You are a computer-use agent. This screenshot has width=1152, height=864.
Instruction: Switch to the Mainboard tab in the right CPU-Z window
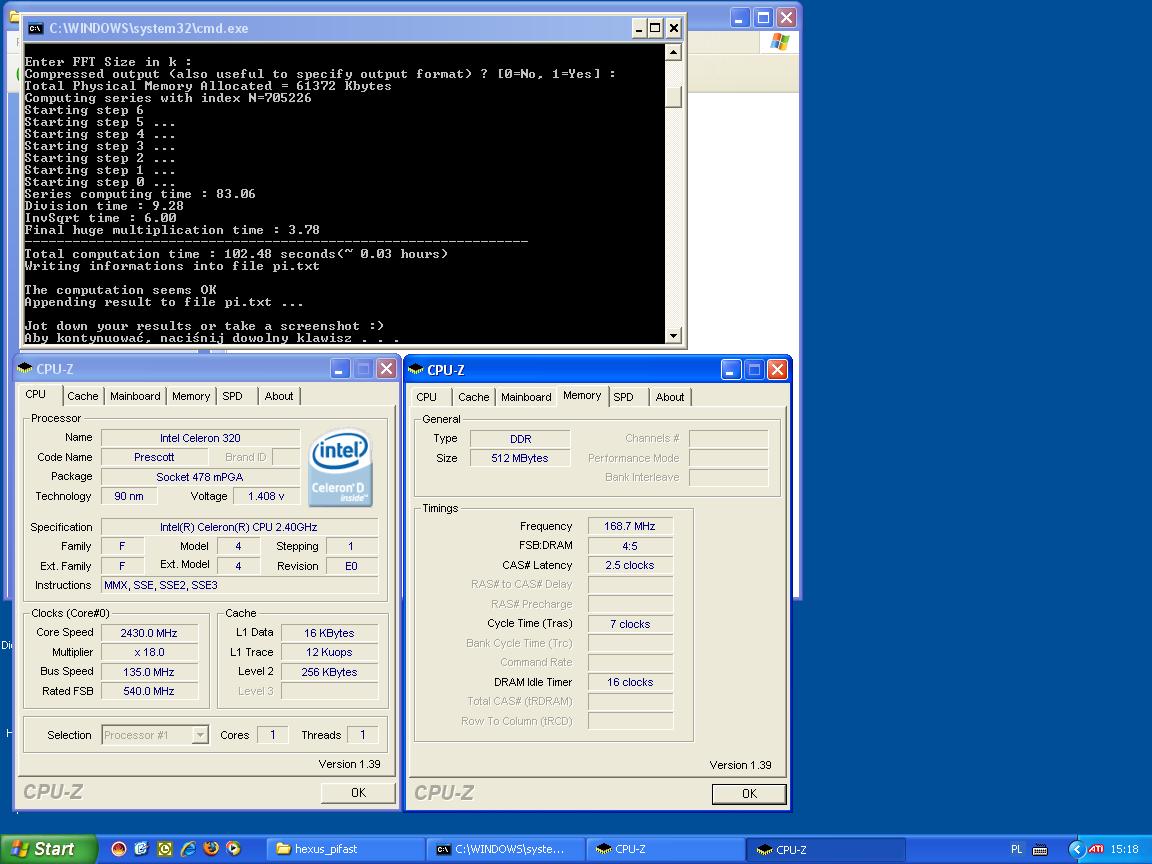526,397
